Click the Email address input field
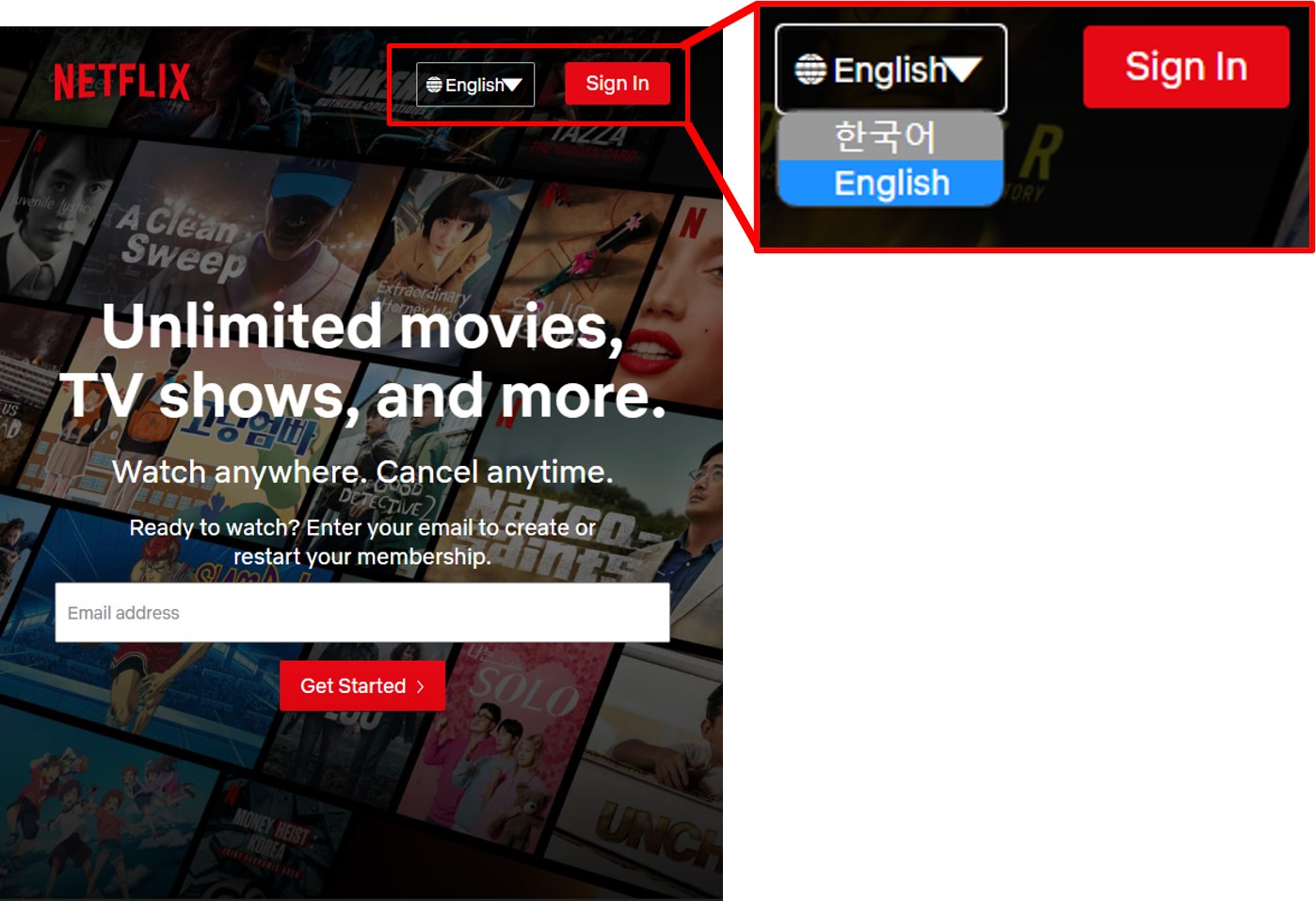1316x901 pixels. click(x=362, y=612)
